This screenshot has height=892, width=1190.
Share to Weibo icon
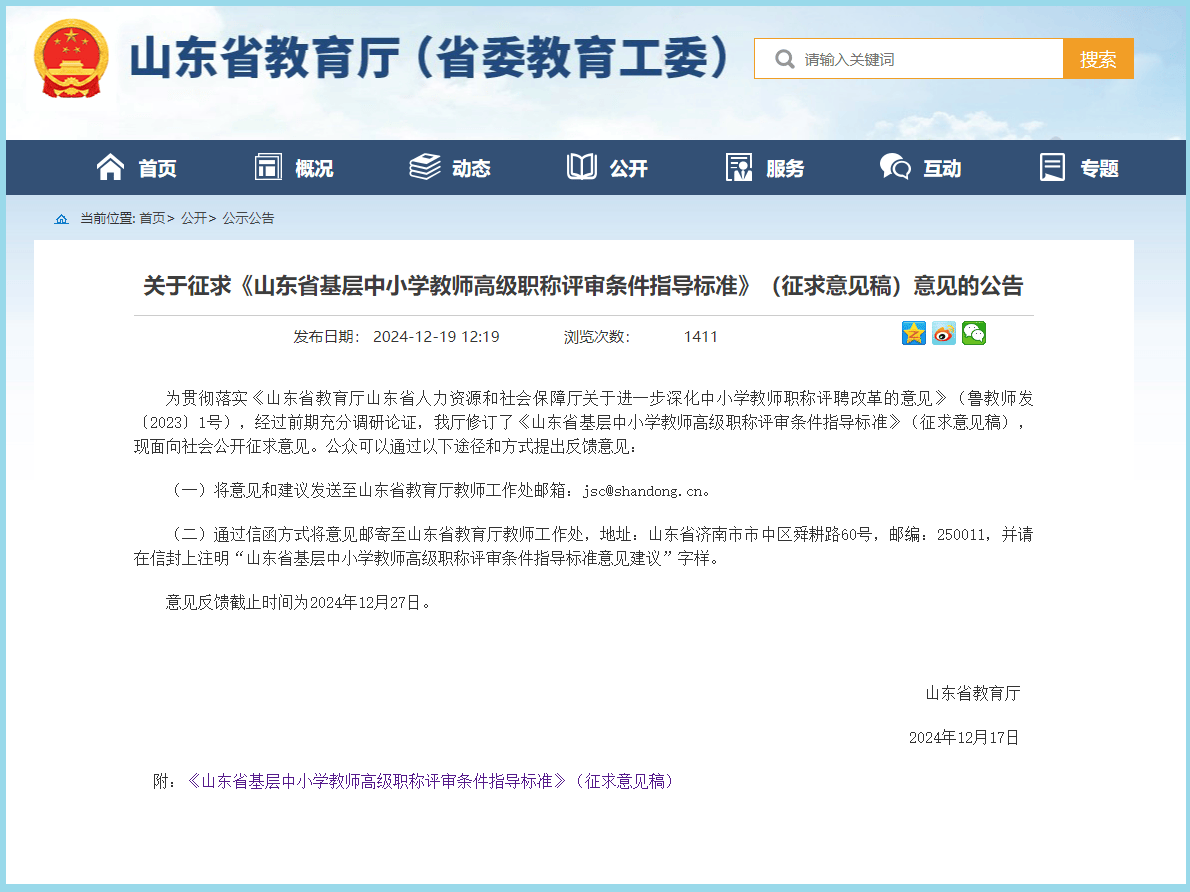944,333
